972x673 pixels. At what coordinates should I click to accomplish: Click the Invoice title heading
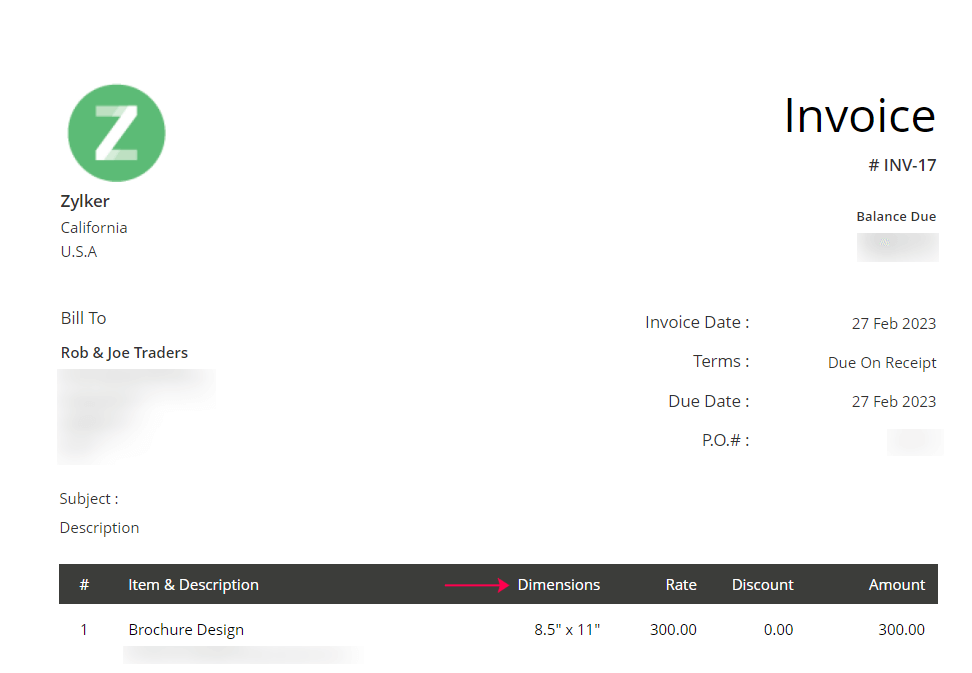tap(859, 116)
